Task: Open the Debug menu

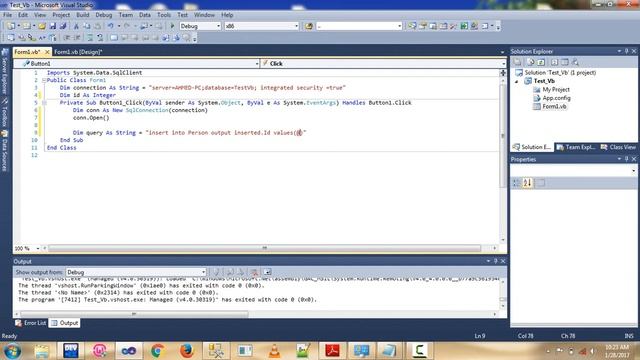Action: pos(104,15)
